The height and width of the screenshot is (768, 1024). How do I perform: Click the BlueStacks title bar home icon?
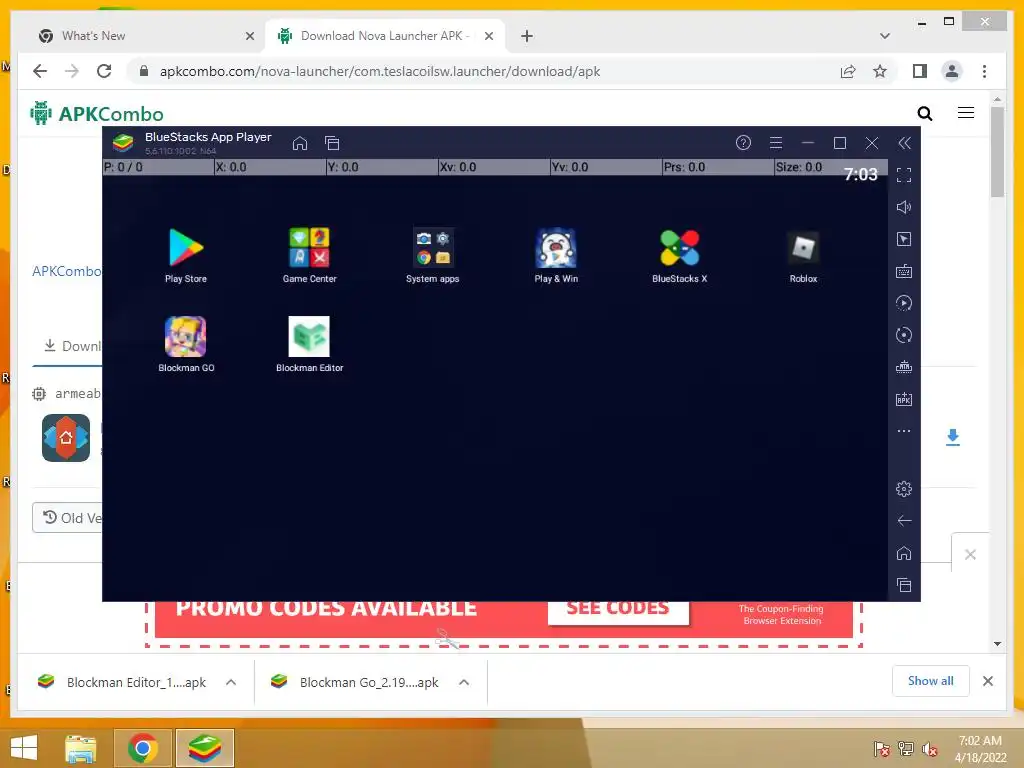300,143
